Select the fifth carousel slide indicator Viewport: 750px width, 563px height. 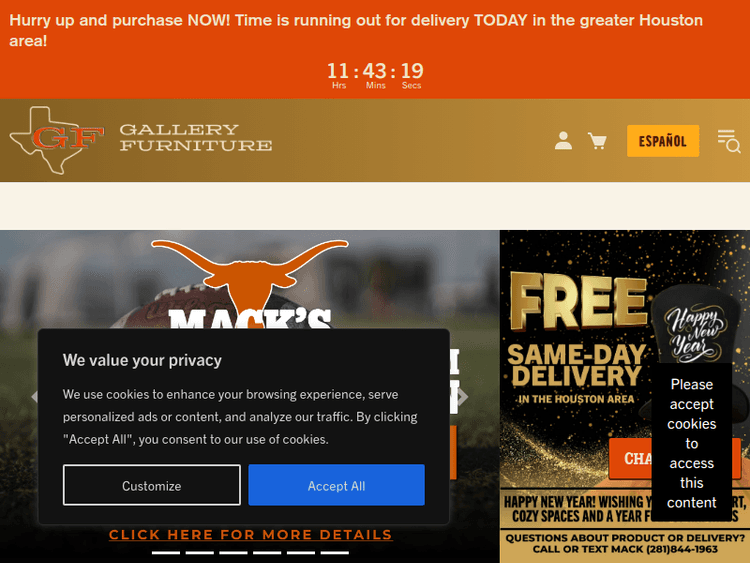[x=301, y=553]
